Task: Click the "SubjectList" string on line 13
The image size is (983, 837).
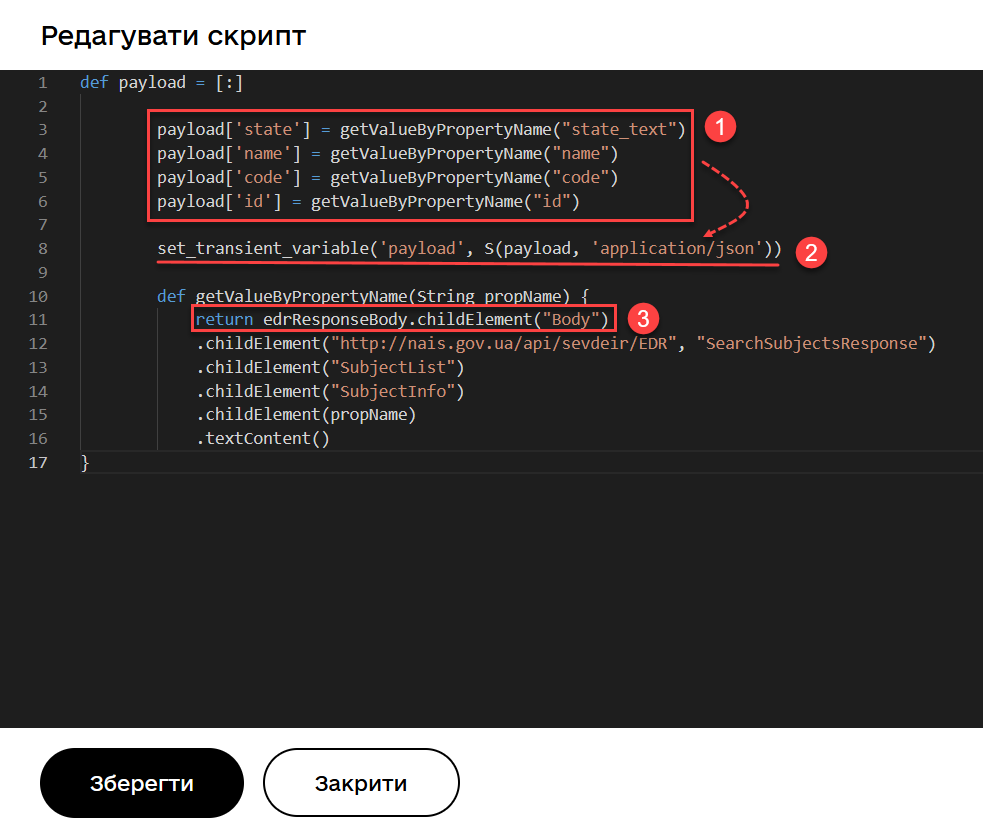Action: tap(392, 367)
